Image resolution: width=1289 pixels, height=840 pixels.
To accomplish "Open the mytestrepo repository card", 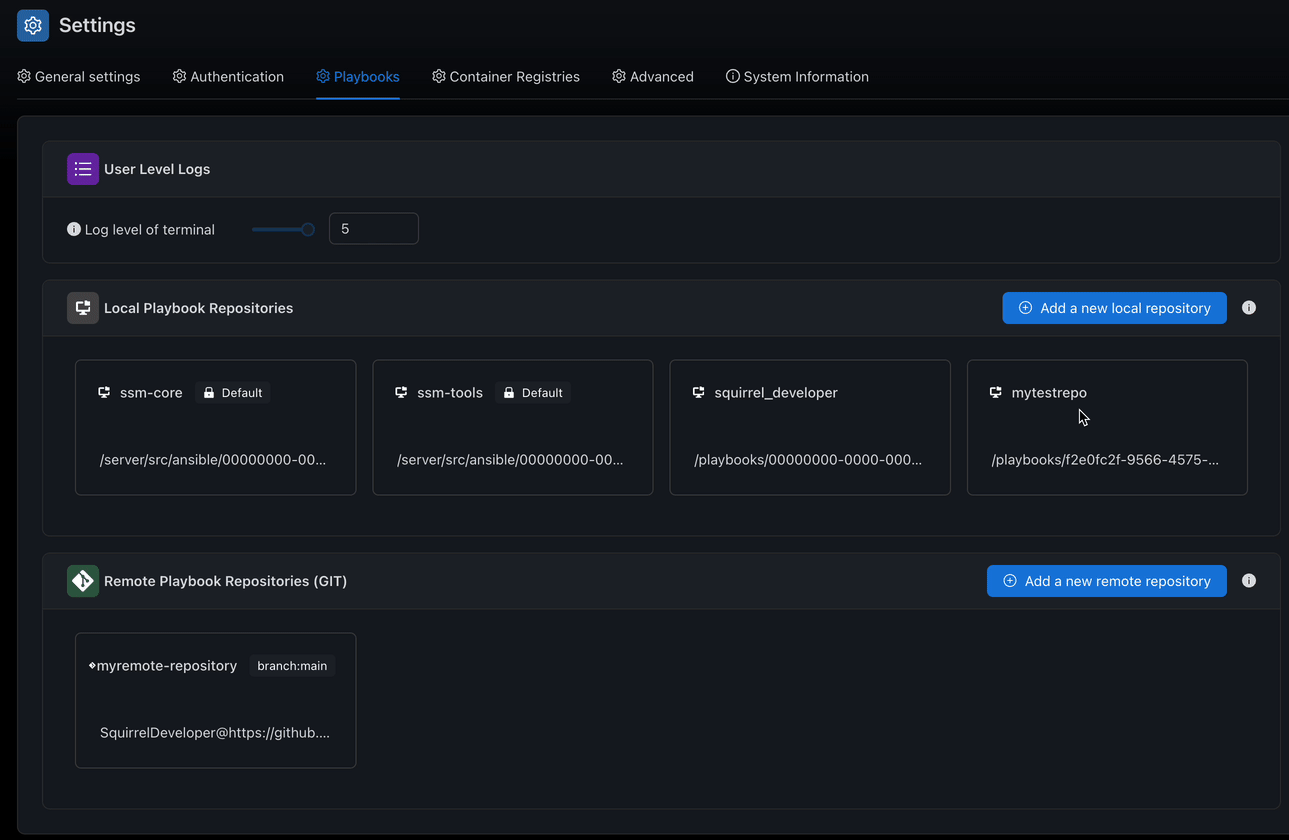I will 1107,427.
